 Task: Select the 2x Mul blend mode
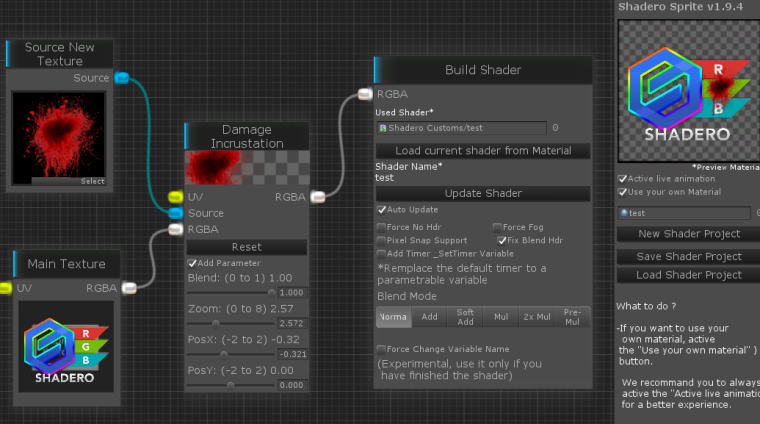pyautogui.click(x=537, y=317)
